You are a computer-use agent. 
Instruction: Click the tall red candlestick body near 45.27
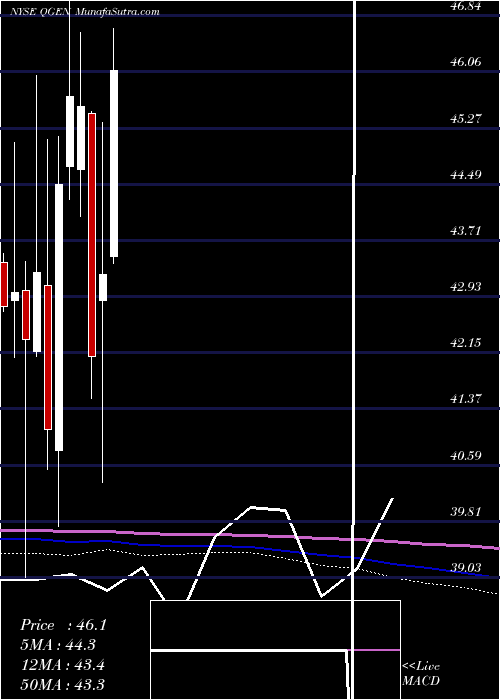pos(92,235)
